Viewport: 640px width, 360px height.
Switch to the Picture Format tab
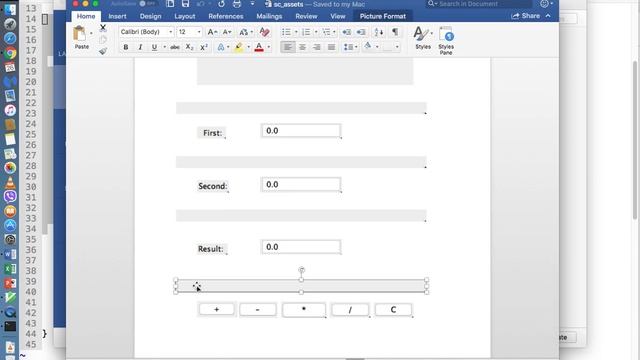pos(383,16)
